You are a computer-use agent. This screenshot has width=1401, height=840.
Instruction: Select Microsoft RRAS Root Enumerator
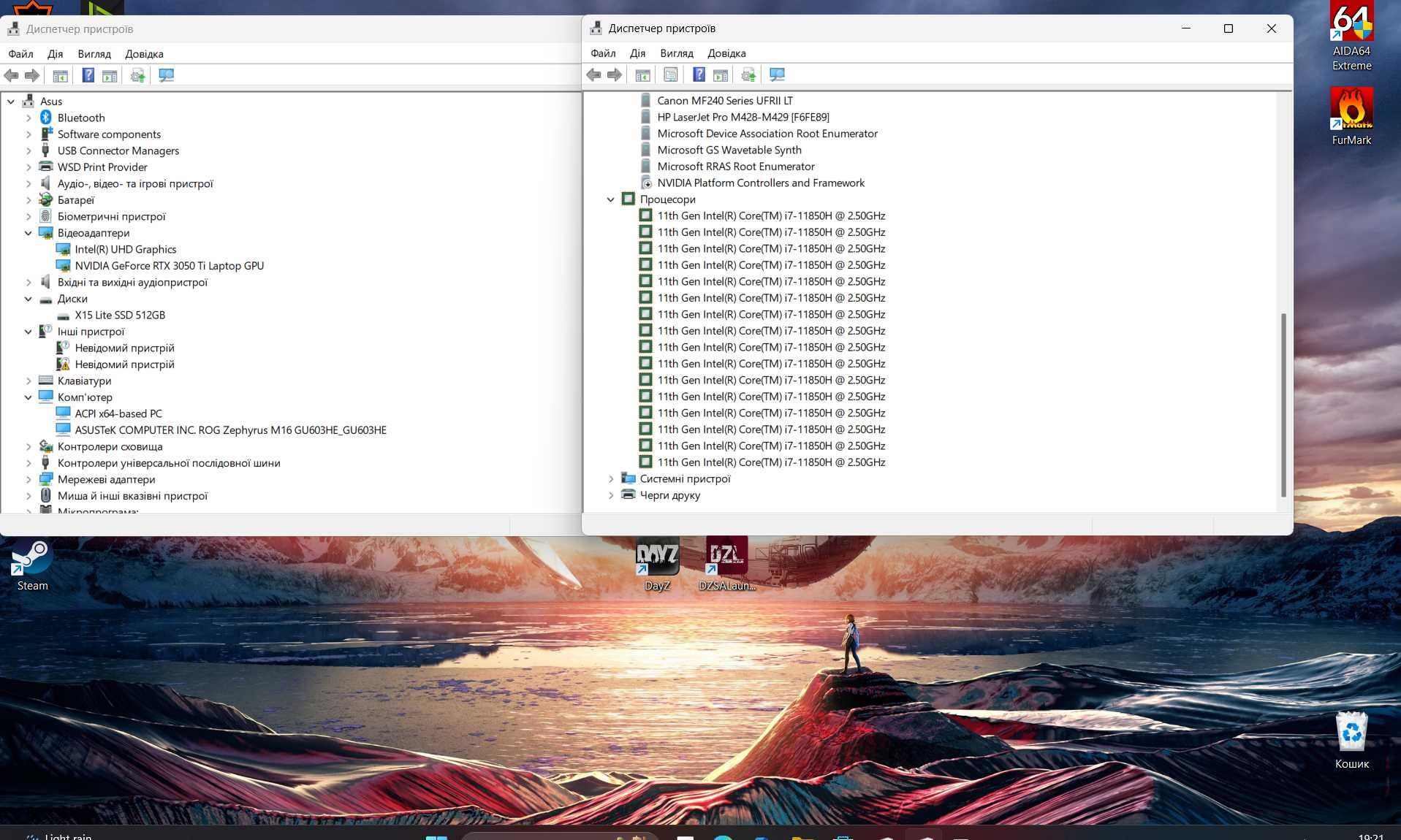coord(736,167)
